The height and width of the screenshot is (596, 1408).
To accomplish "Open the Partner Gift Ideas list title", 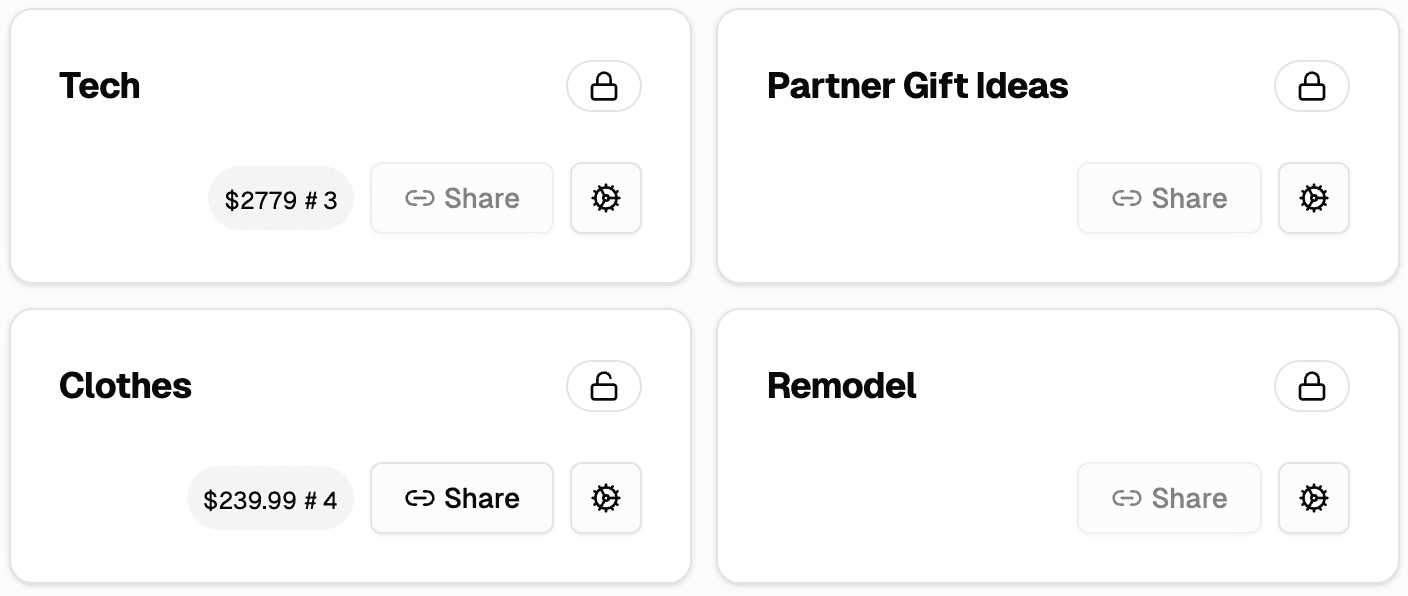I will [918, 86].
